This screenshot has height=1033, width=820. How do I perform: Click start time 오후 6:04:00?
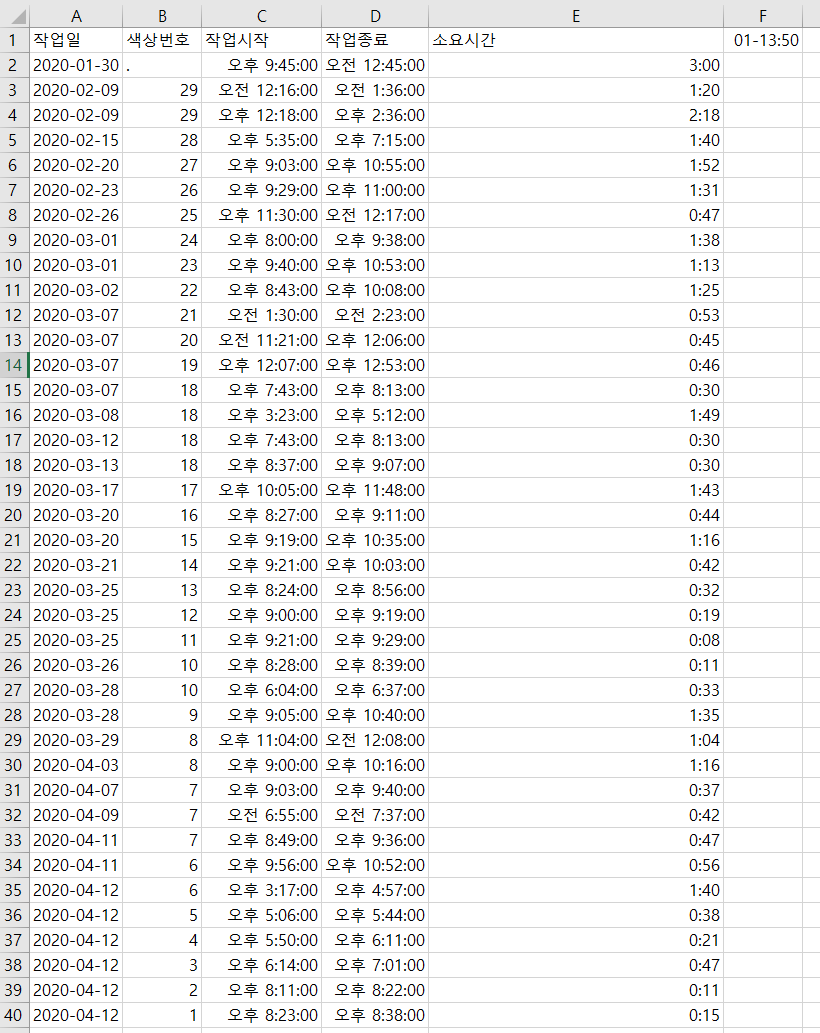coord(261,690)
